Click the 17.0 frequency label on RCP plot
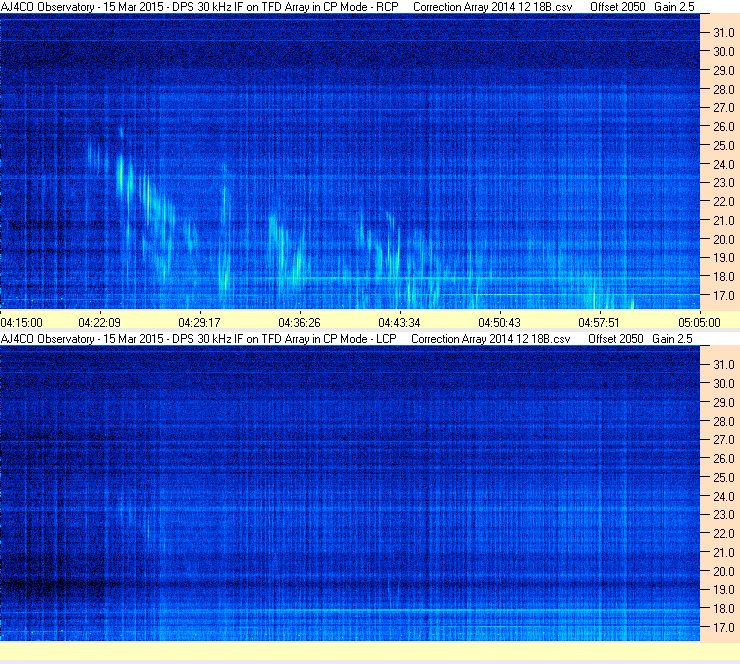The image size is (740, 664). 723,295
